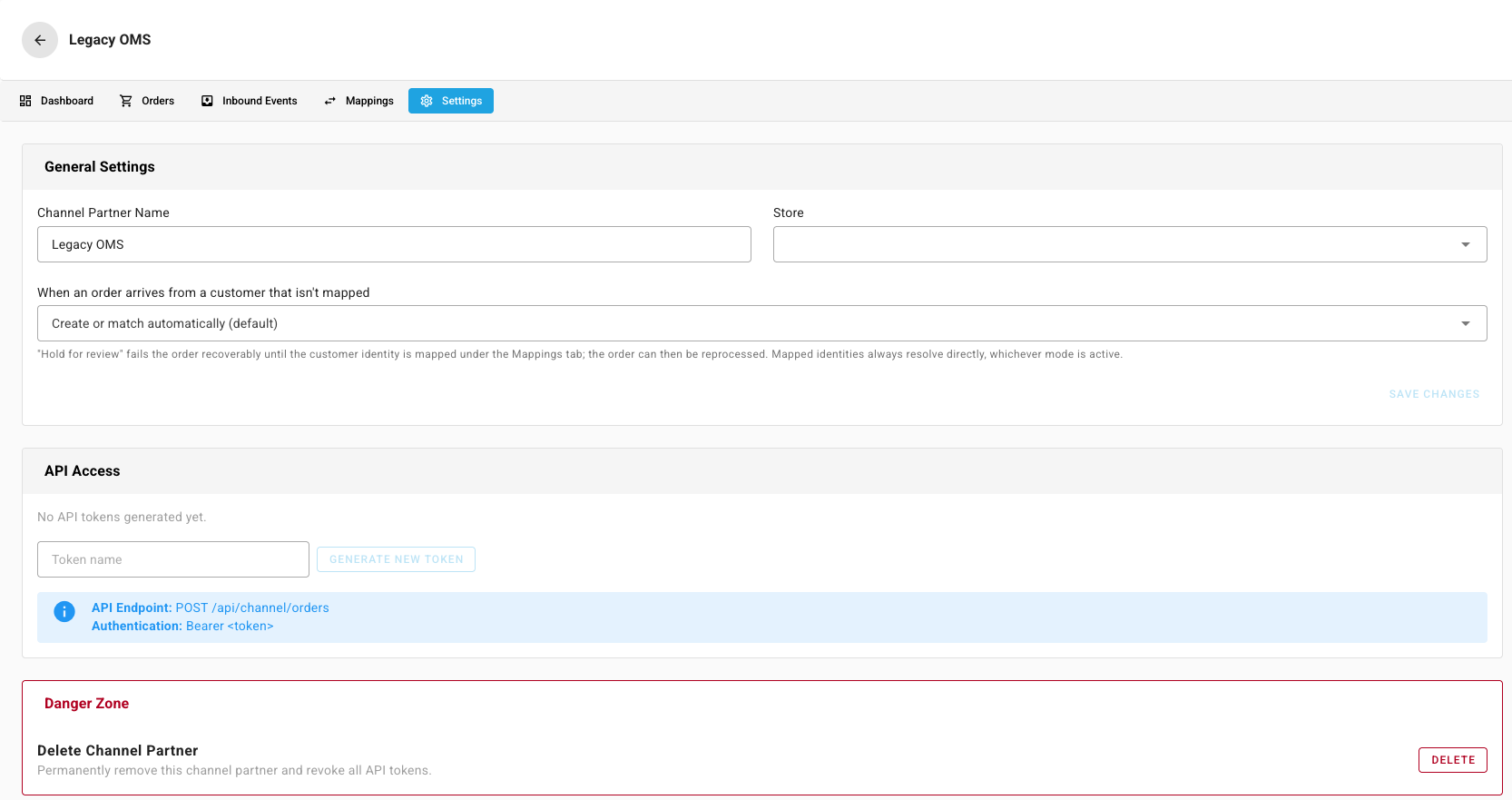Screen dimensions: 1512x800
Task: Click Generate New Token button
Action: click(396, 559)
